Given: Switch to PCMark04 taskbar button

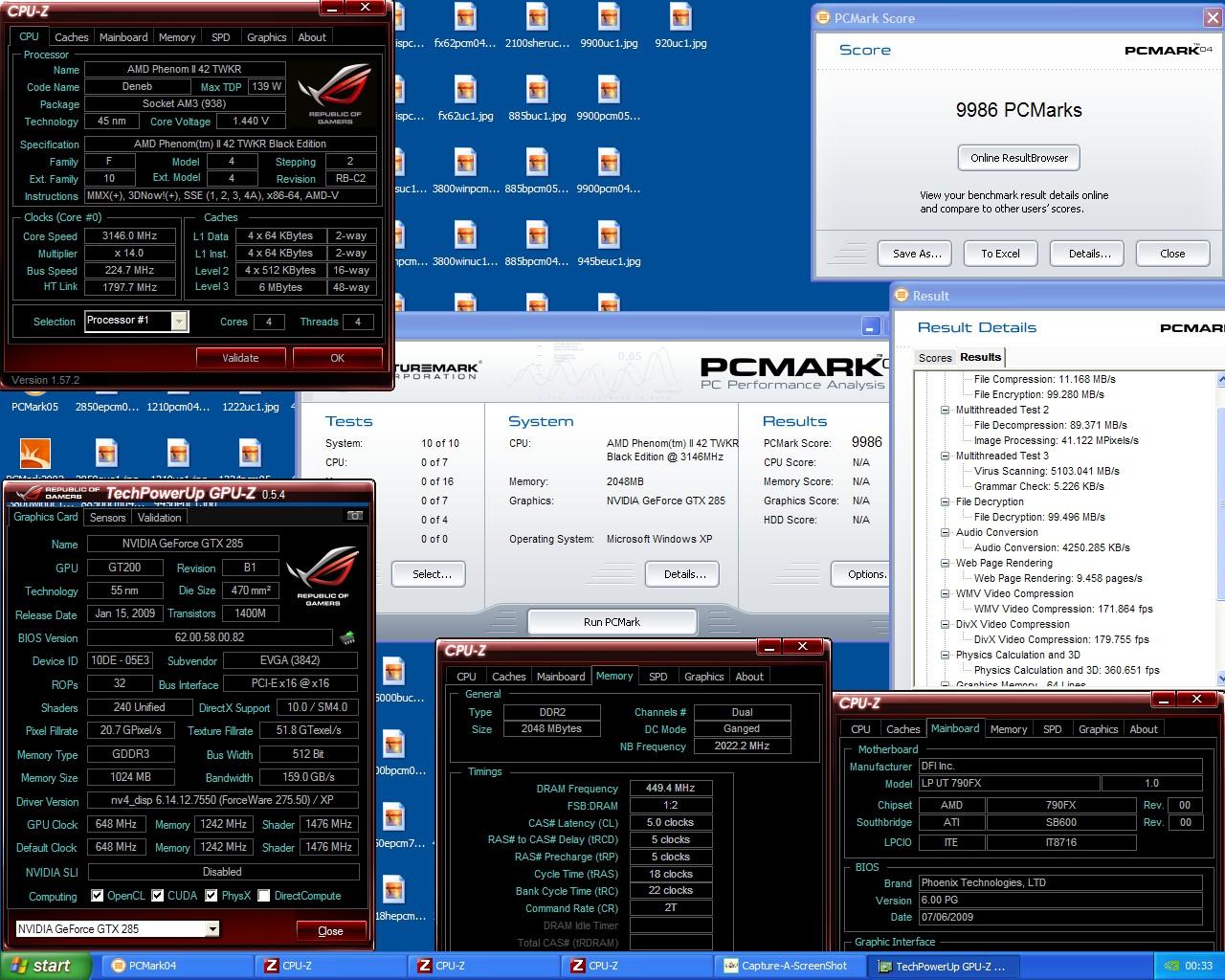Looking at the screenshot, I should (x=176, y=966).
